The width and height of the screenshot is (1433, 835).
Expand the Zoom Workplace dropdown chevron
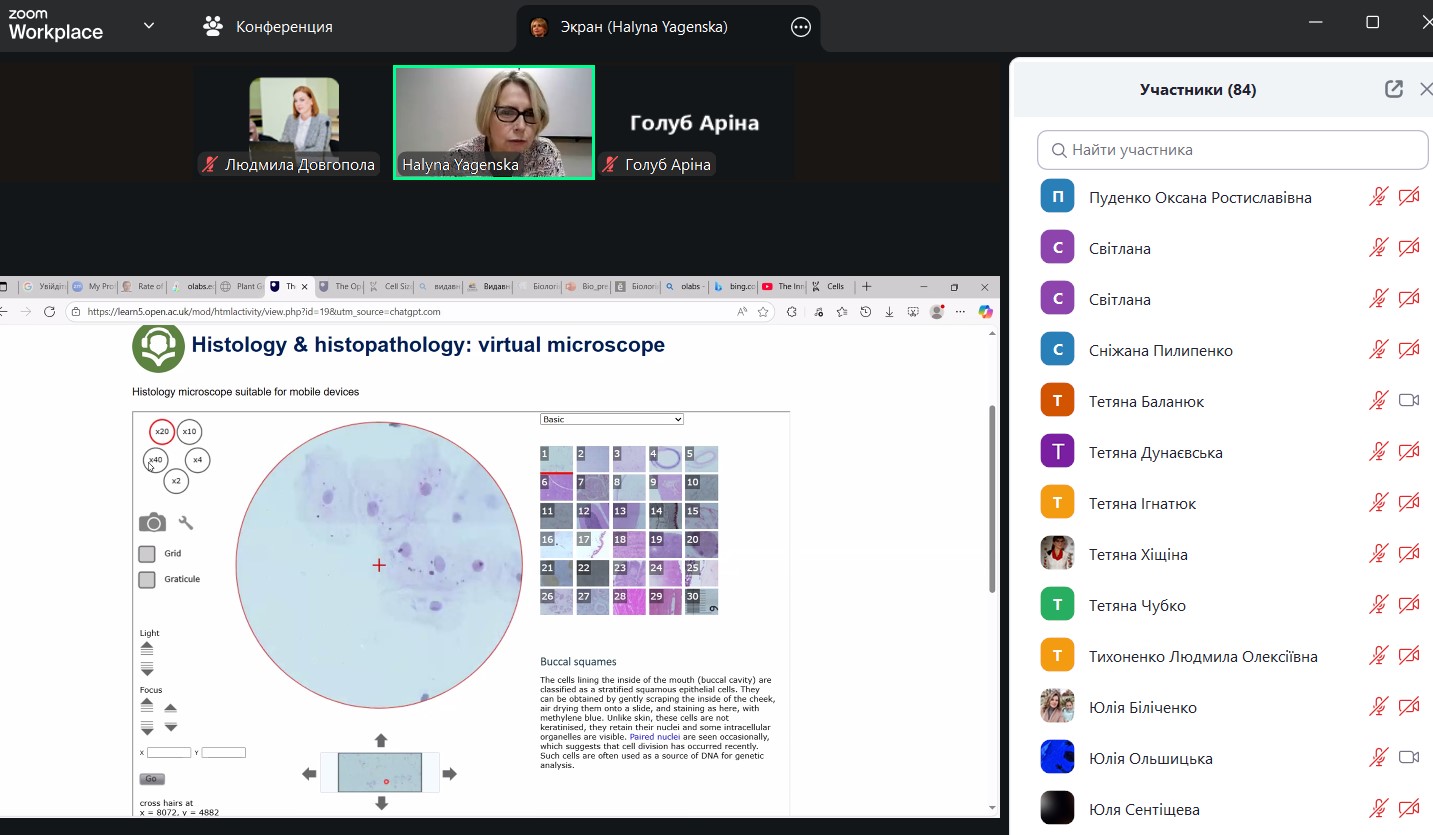tap(149, 26)
